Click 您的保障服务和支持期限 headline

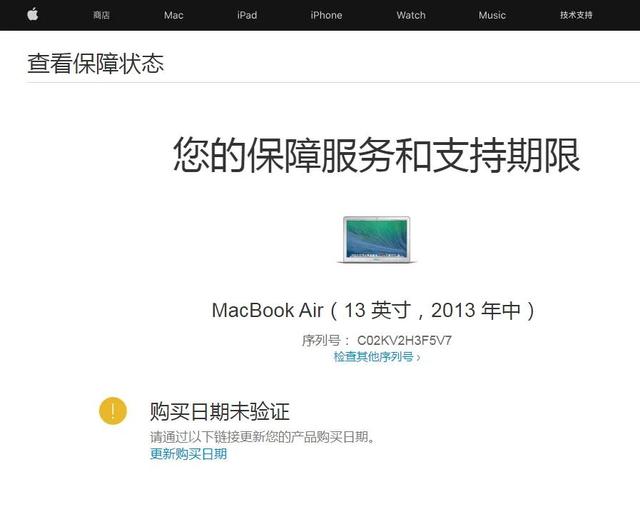click(x=376, y=155)
